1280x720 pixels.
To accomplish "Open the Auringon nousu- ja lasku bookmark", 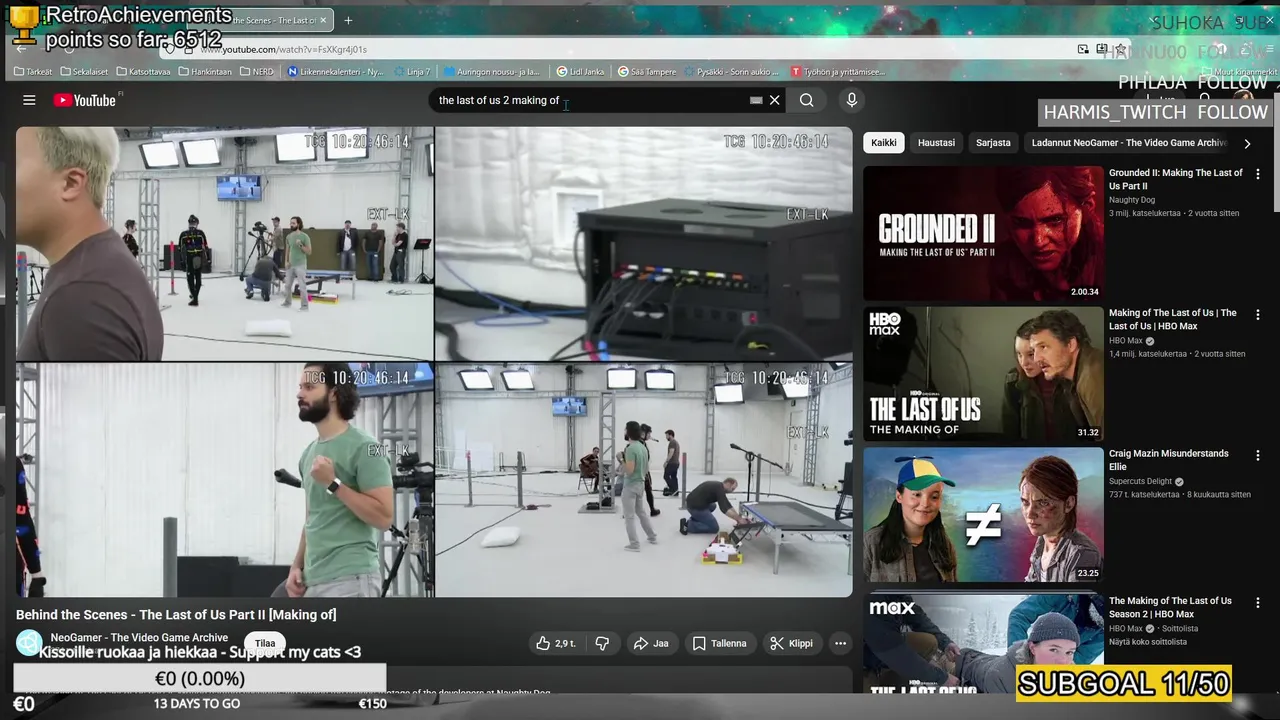I will pyautogui.click(x=492, y=72).
